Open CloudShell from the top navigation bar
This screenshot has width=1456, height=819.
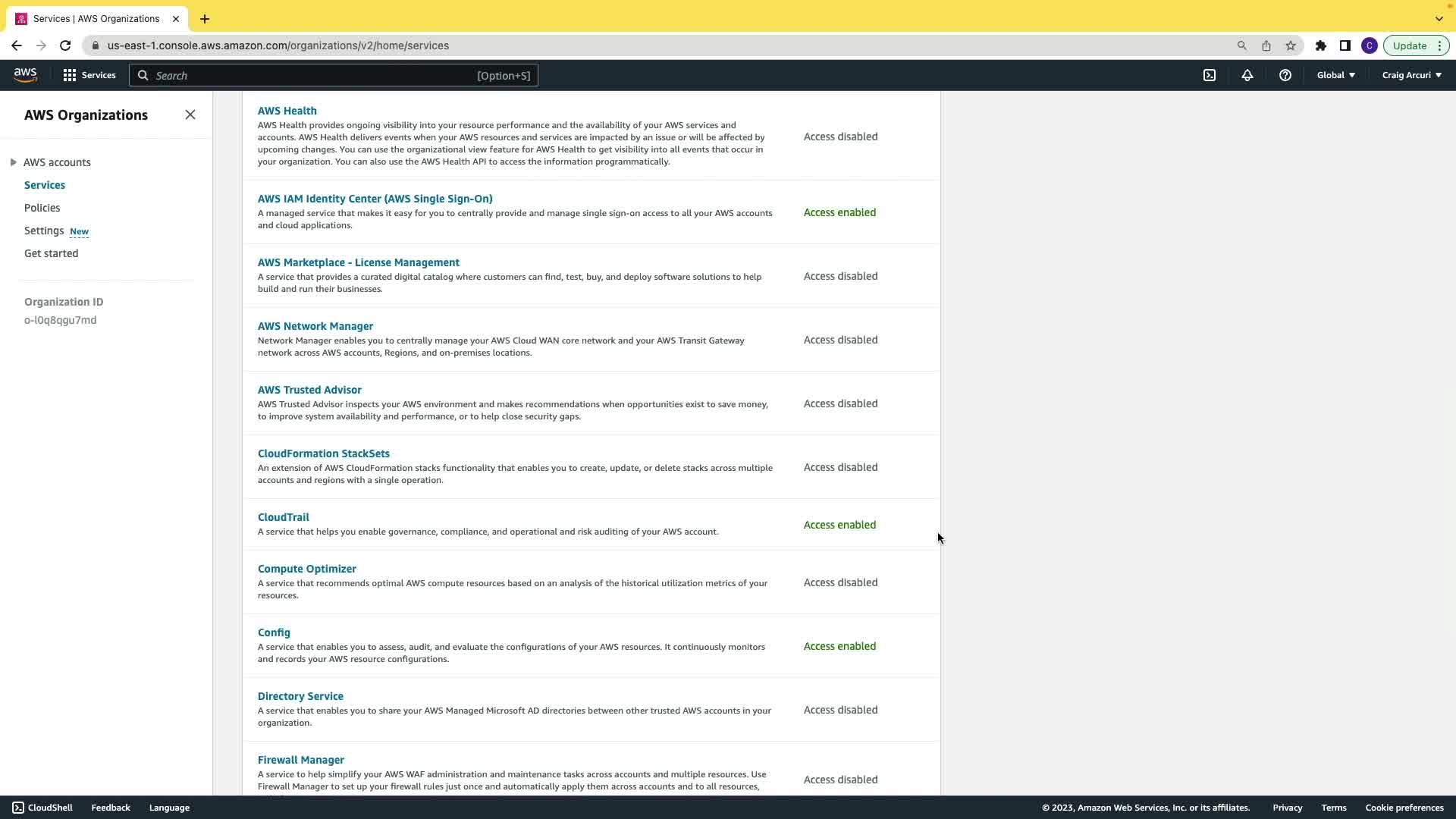[1210, 75]
